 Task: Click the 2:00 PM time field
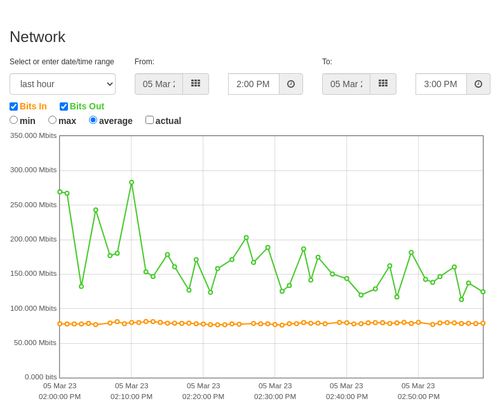tap(254, 84)
